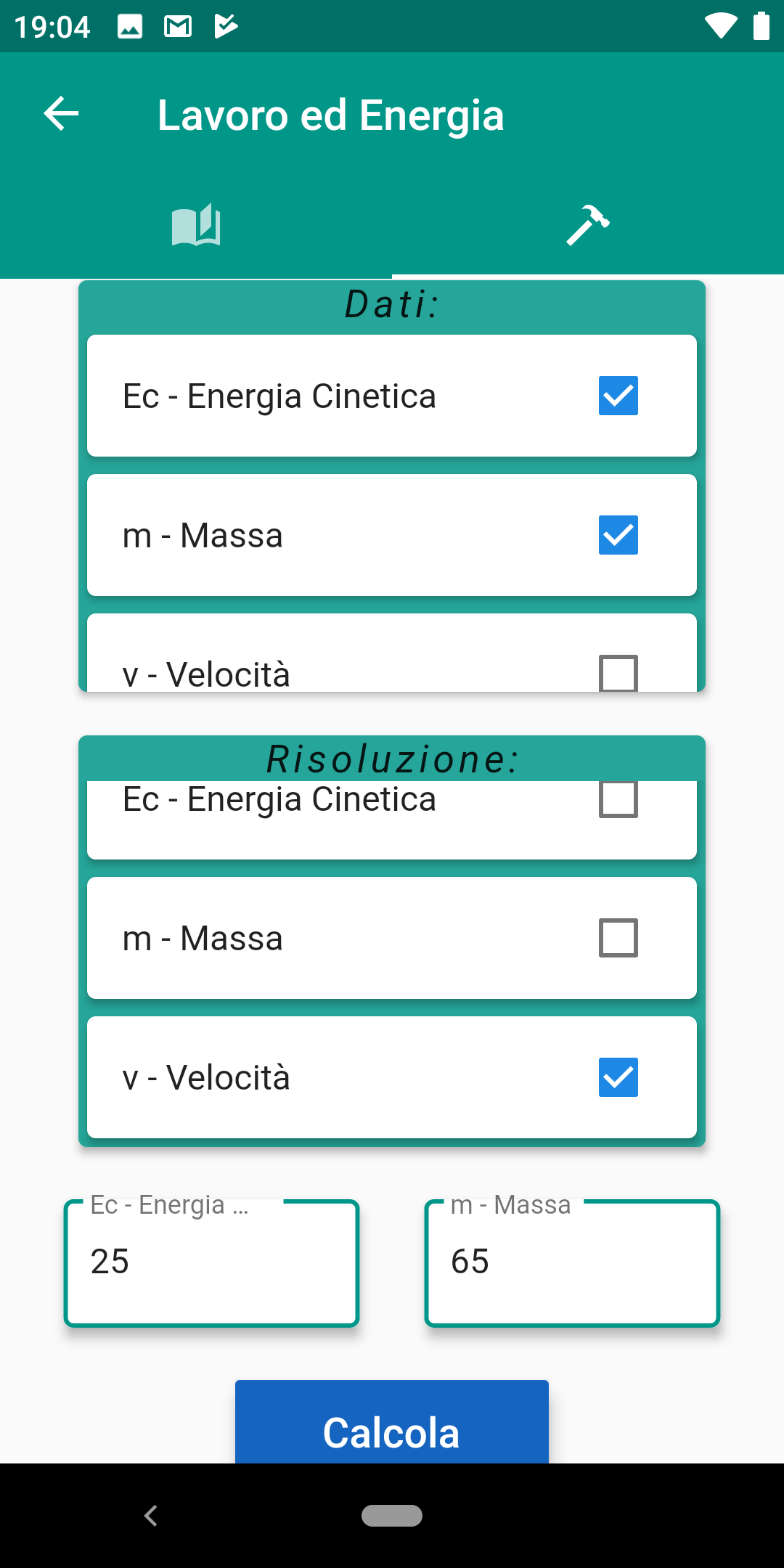Uncheck m - Massa under Dati
Screen dimensions: 784x1568
click(x=618, y=535)
